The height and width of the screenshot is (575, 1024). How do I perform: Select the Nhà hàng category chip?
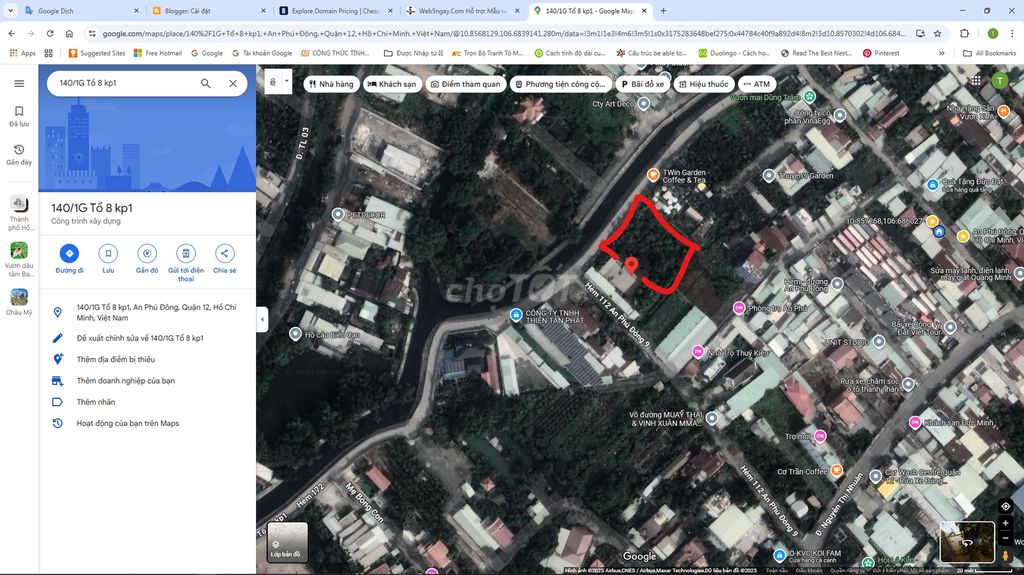(x=331, y=84)
